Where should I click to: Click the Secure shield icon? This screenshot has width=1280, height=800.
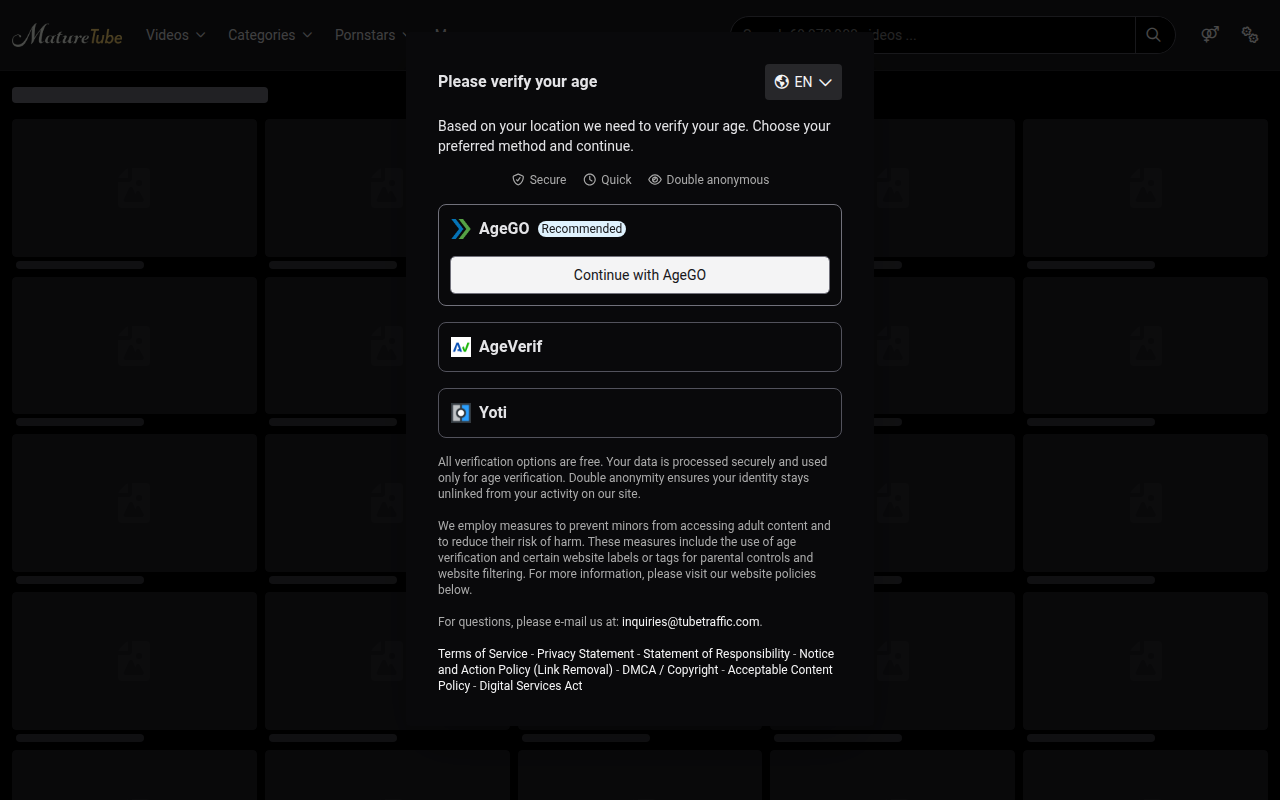click(x=518, y=180)
